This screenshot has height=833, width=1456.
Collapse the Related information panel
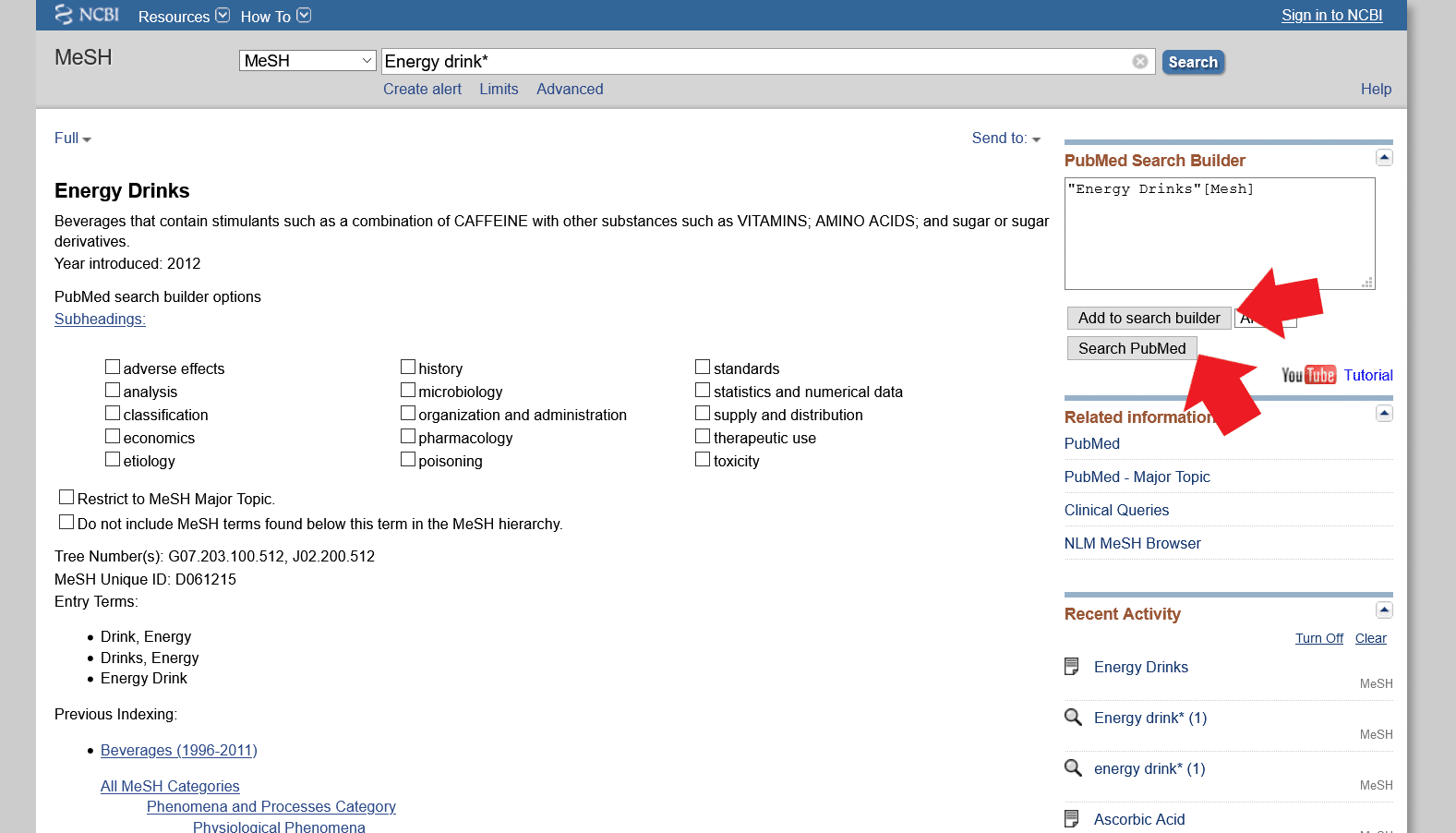(1384, 414)
